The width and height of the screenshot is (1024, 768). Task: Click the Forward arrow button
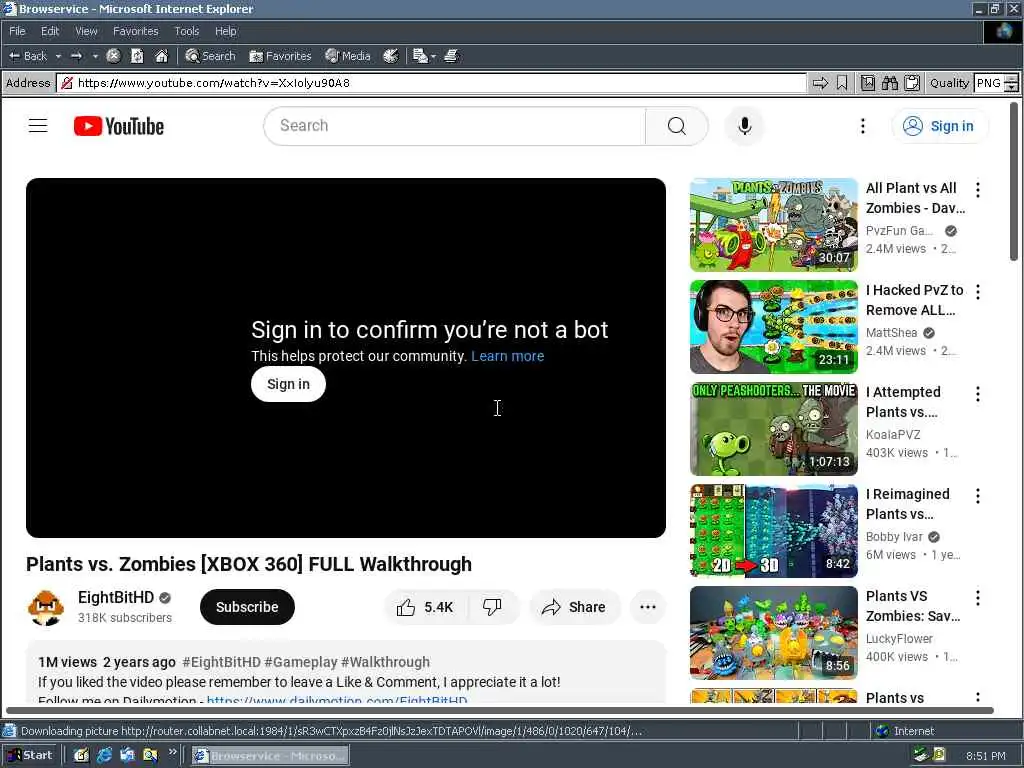[76, 56]
